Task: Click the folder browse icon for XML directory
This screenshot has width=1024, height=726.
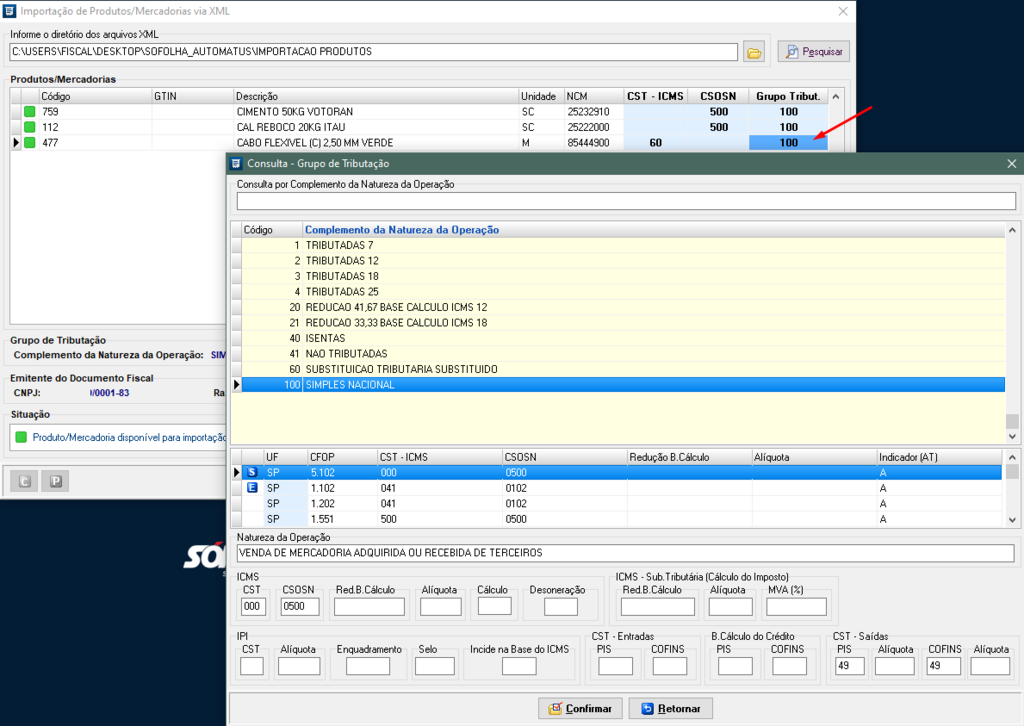Action: click(x=754, y=51)
